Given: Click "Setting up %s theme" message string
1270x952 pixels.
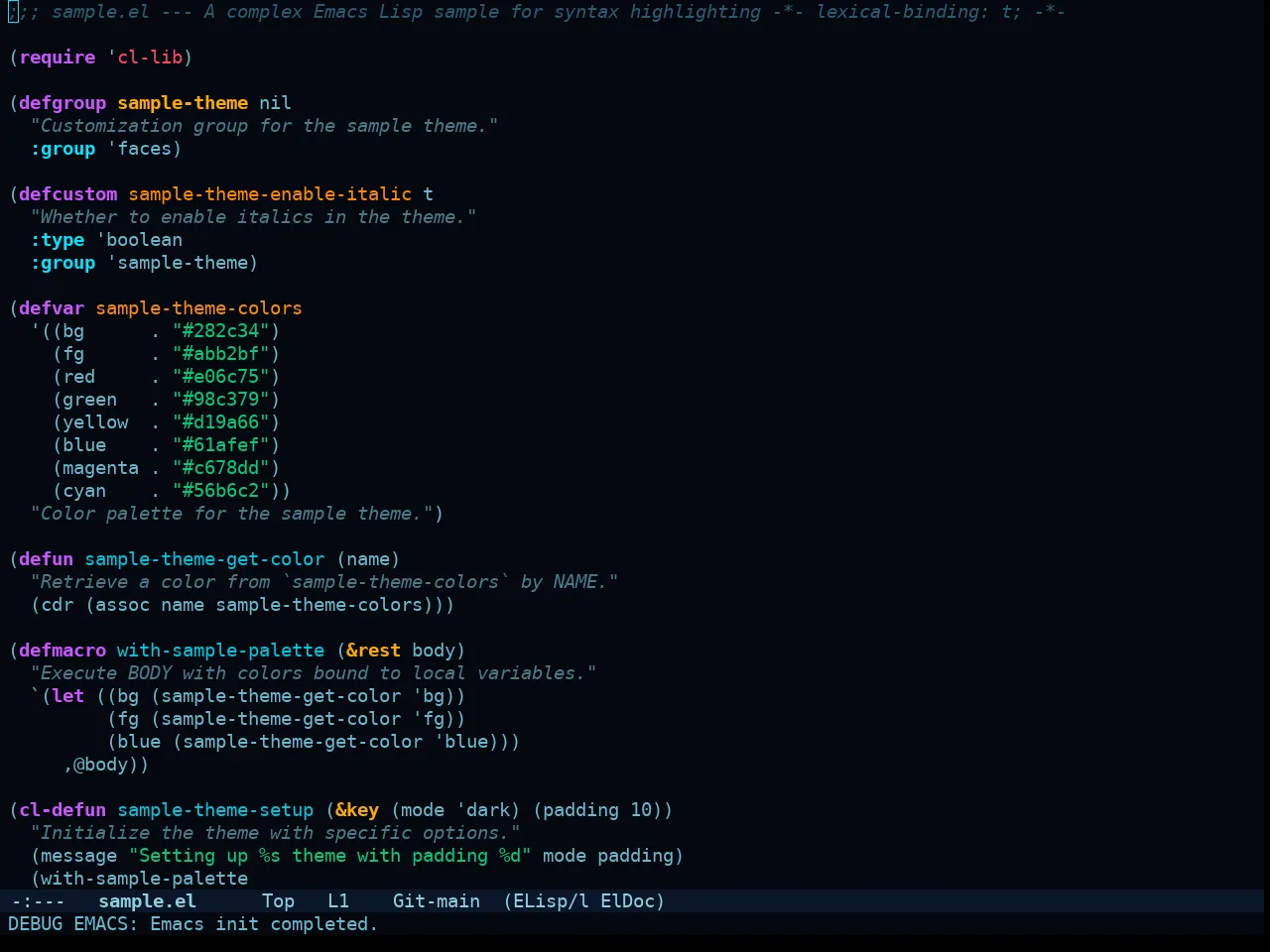Looking at the screenshot, I should [330, 855].
